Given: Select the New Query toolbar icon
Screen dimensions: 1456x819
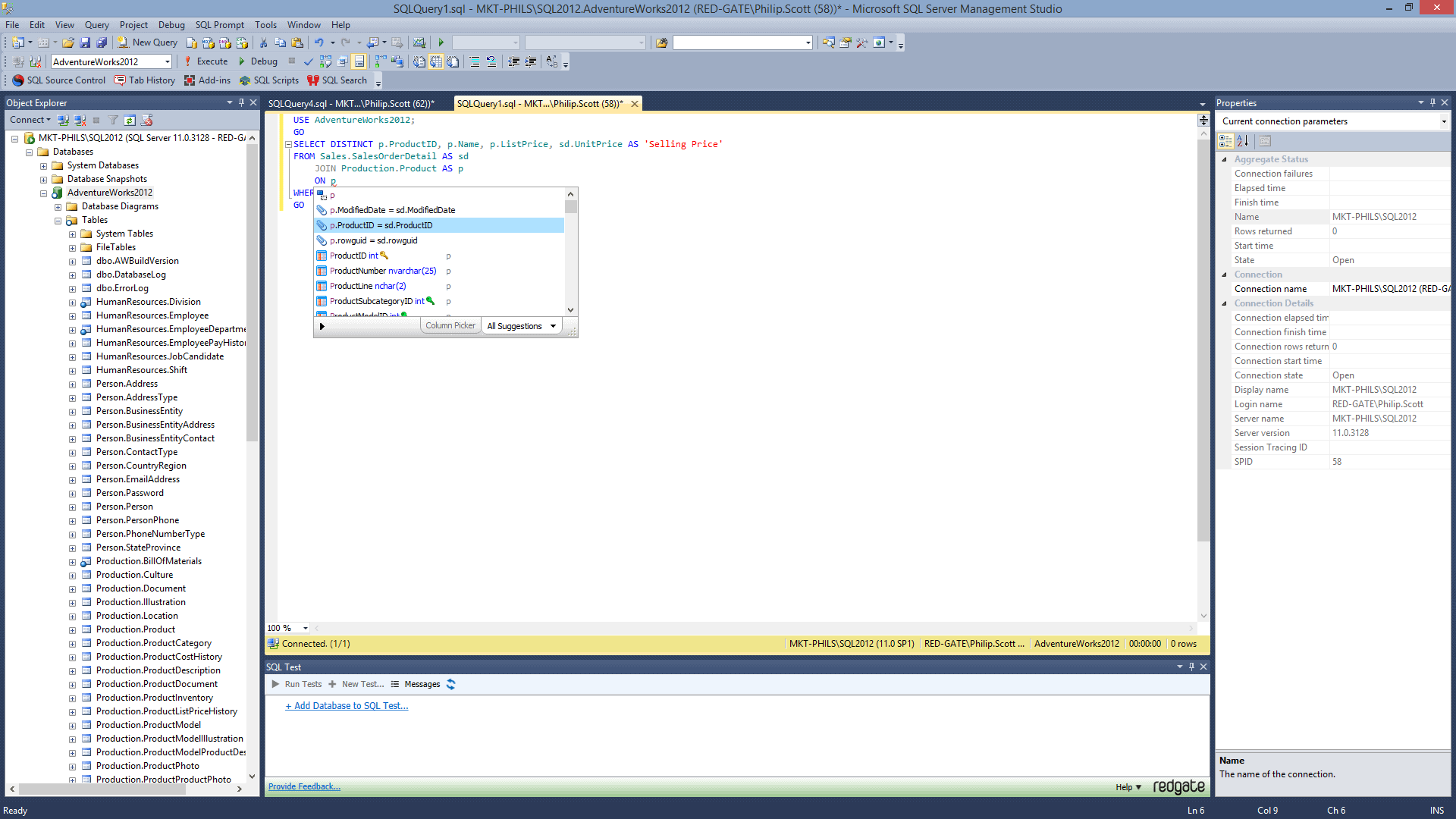Looking at the screenshot, I should pyautogui.click(x=124, y=42).
